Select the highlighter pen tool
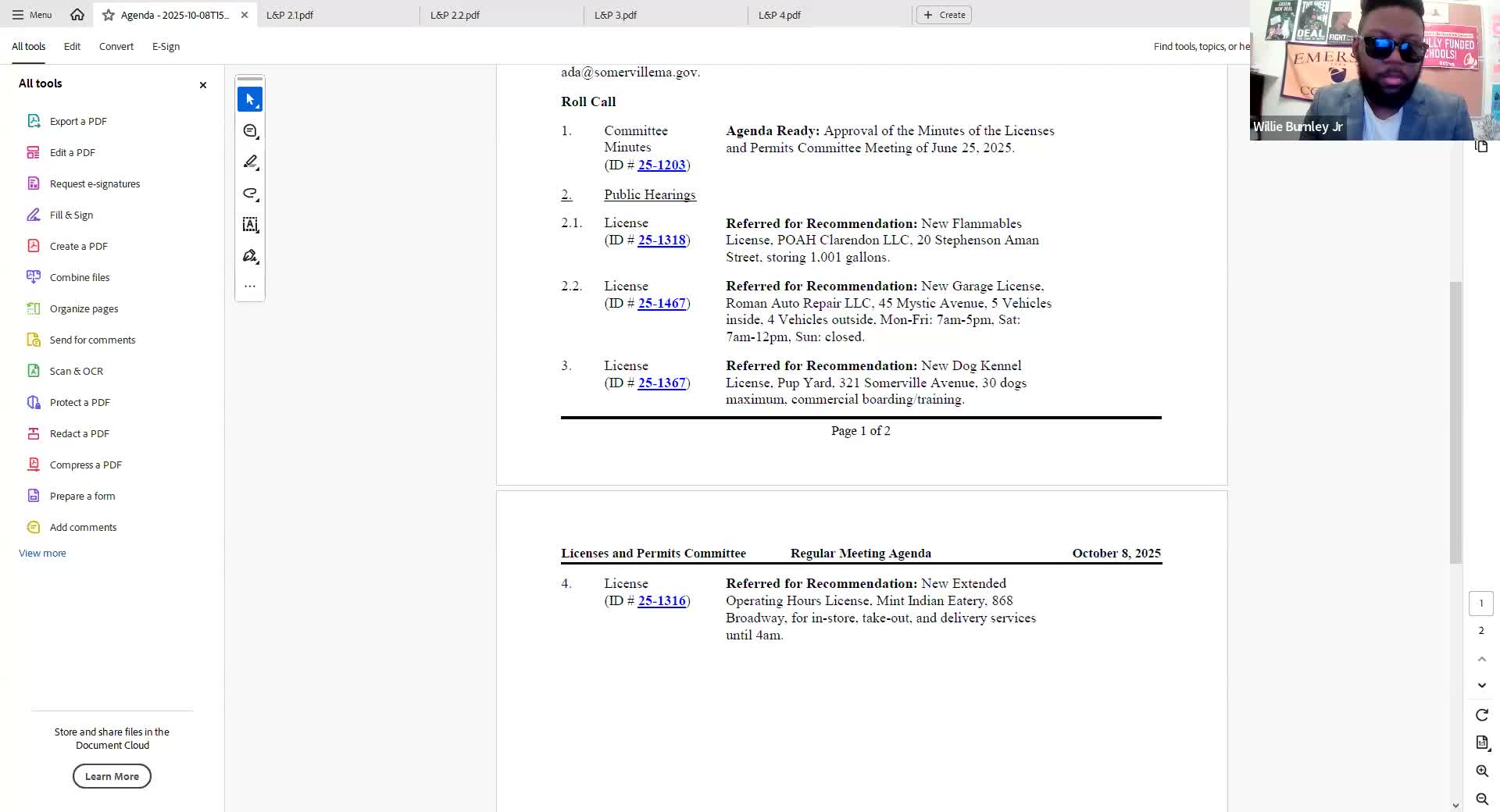 click(250, 162)
